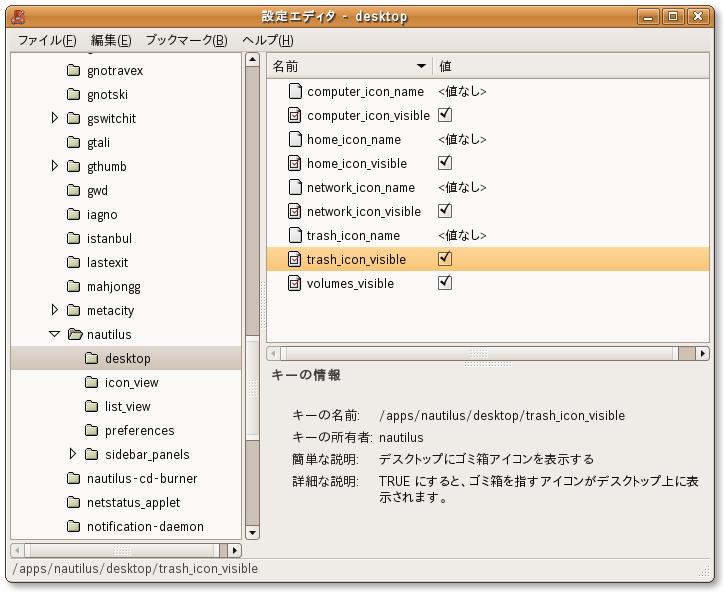Click the 値 column header

(x=571, y=66)
